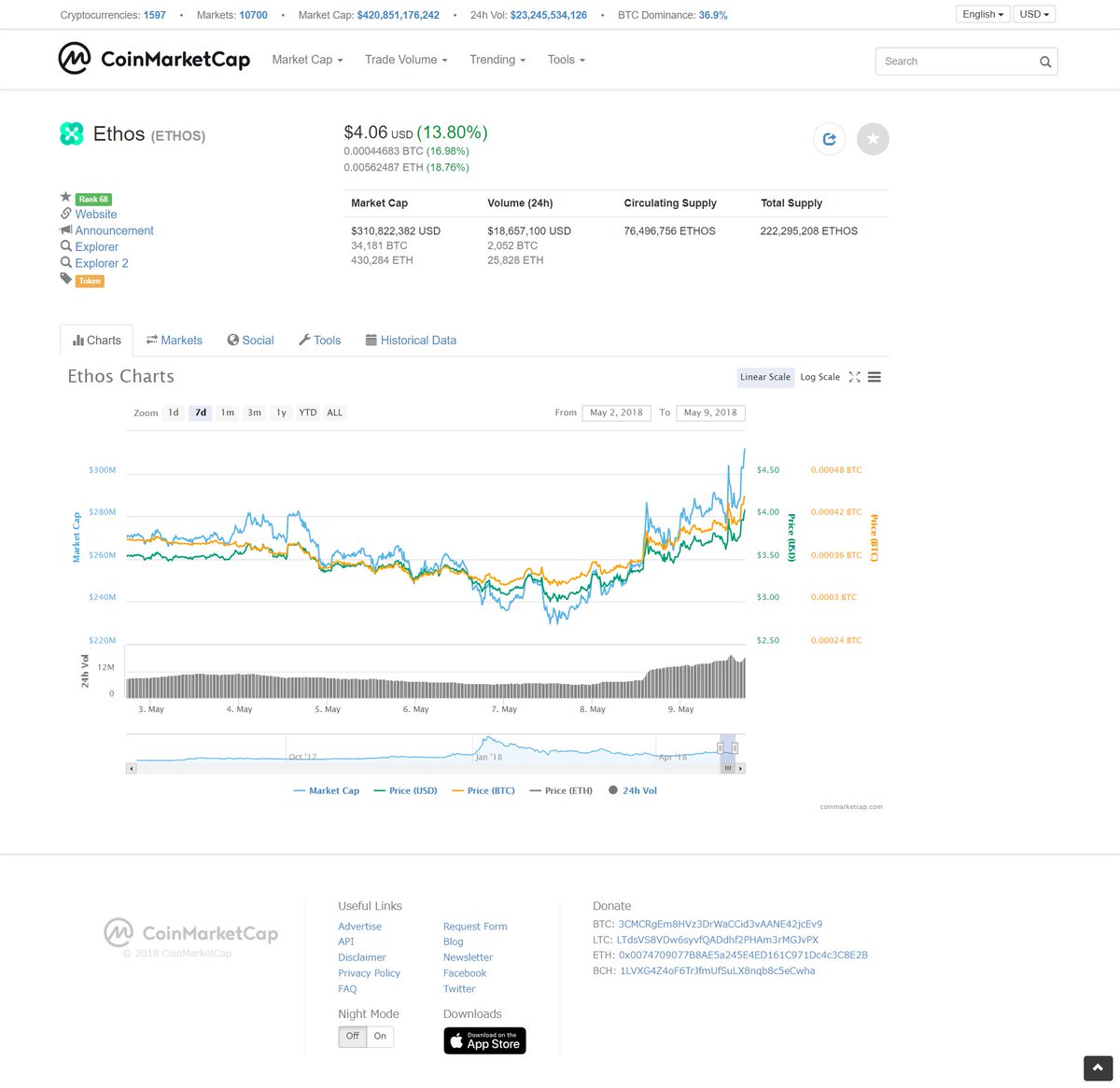Turn Night Mode Off

(353, 1036)
